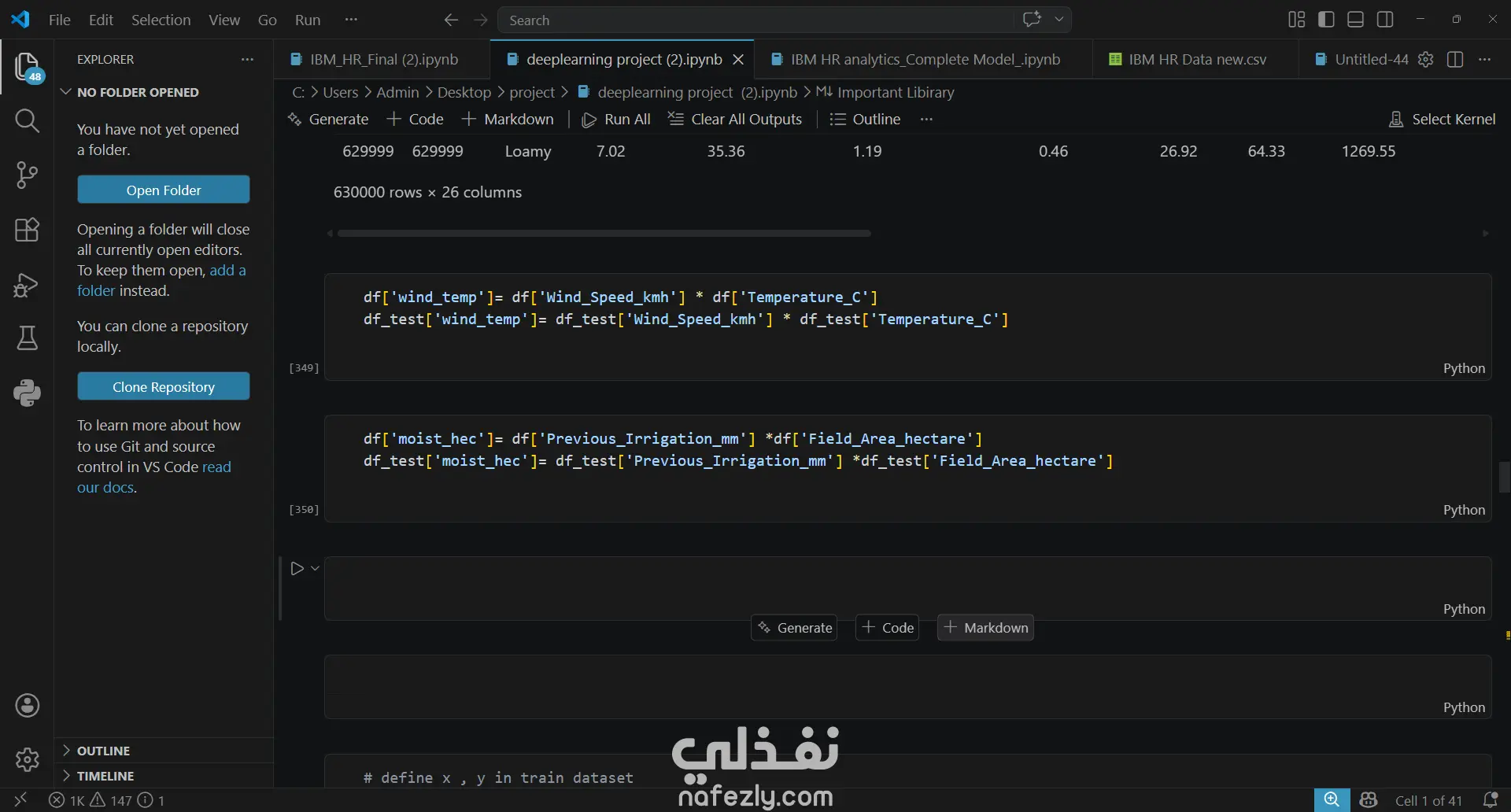
Task: Run the active empty cell
Action: 297,568
